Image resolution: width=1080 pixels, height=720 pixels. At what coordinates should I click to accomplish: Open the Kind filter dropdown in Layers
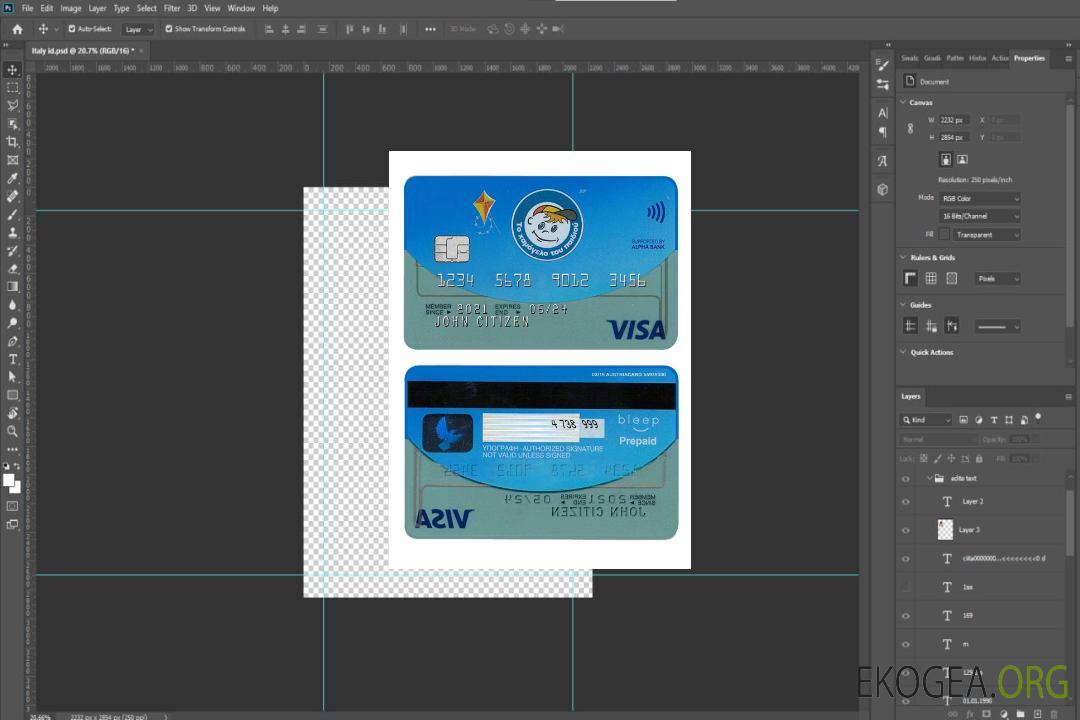[926, 420]
